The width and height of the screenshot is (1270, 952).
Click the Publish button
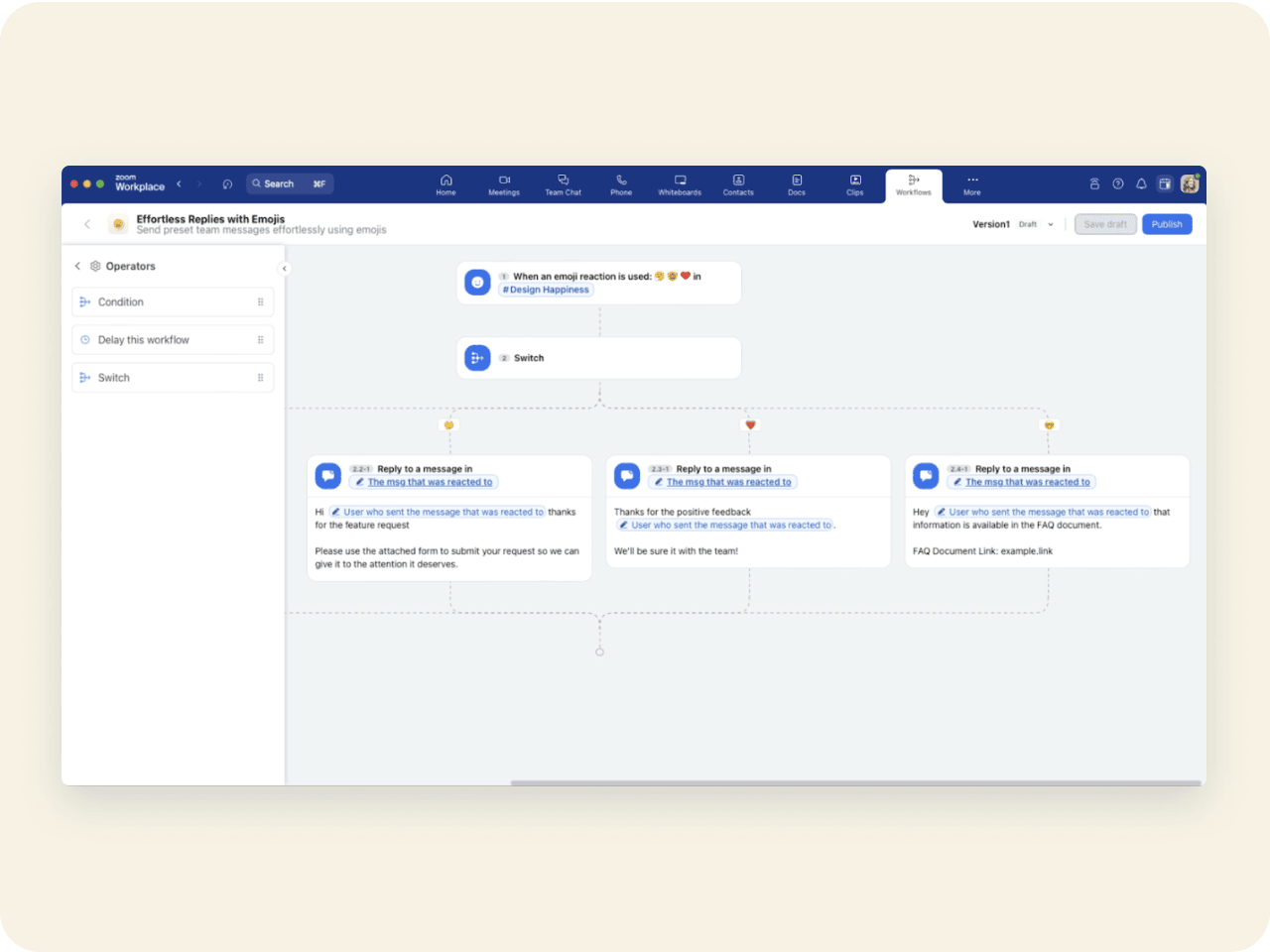[1167, 224]
